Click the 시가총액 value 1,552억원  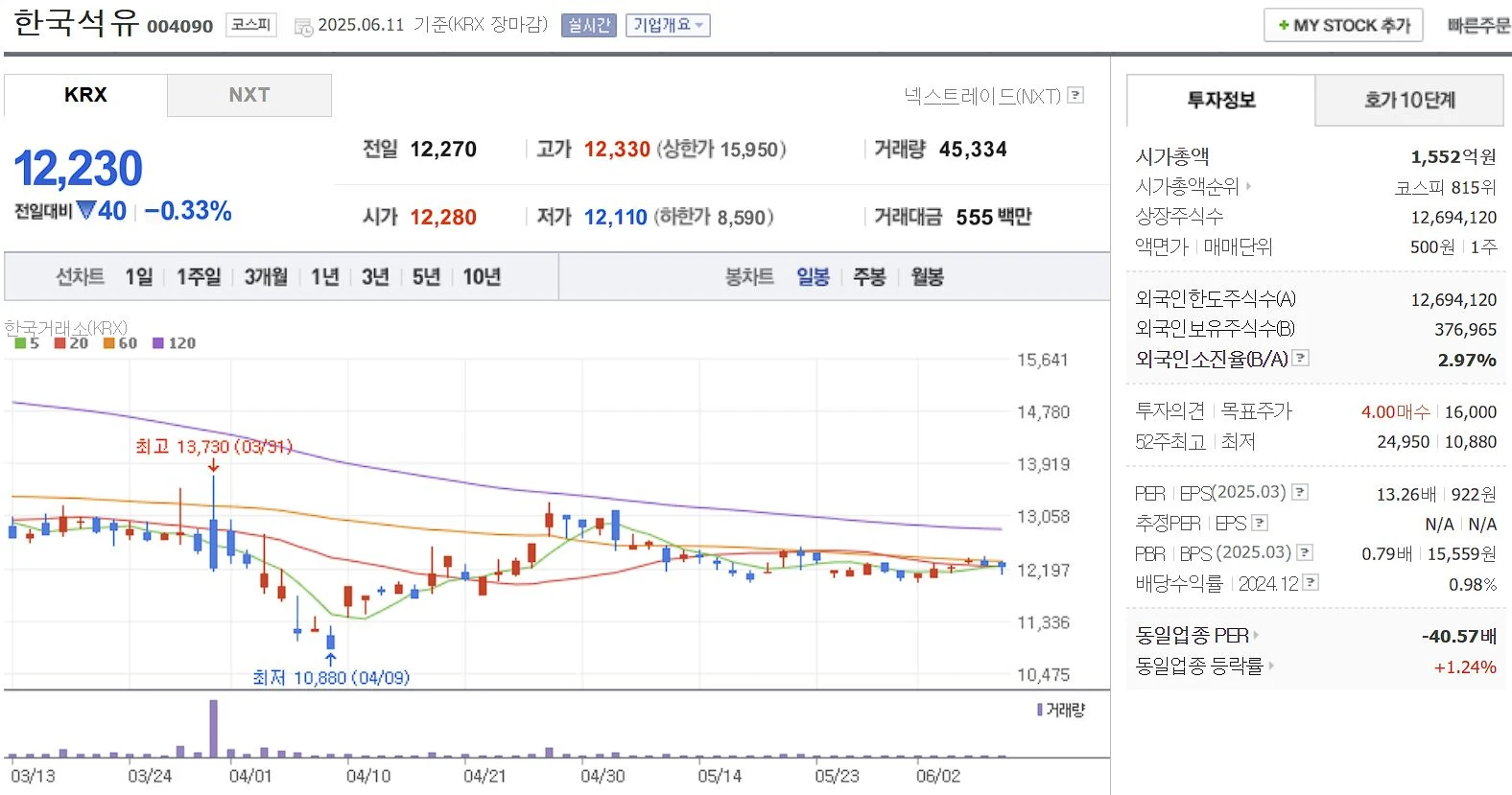pos(1453,156)
